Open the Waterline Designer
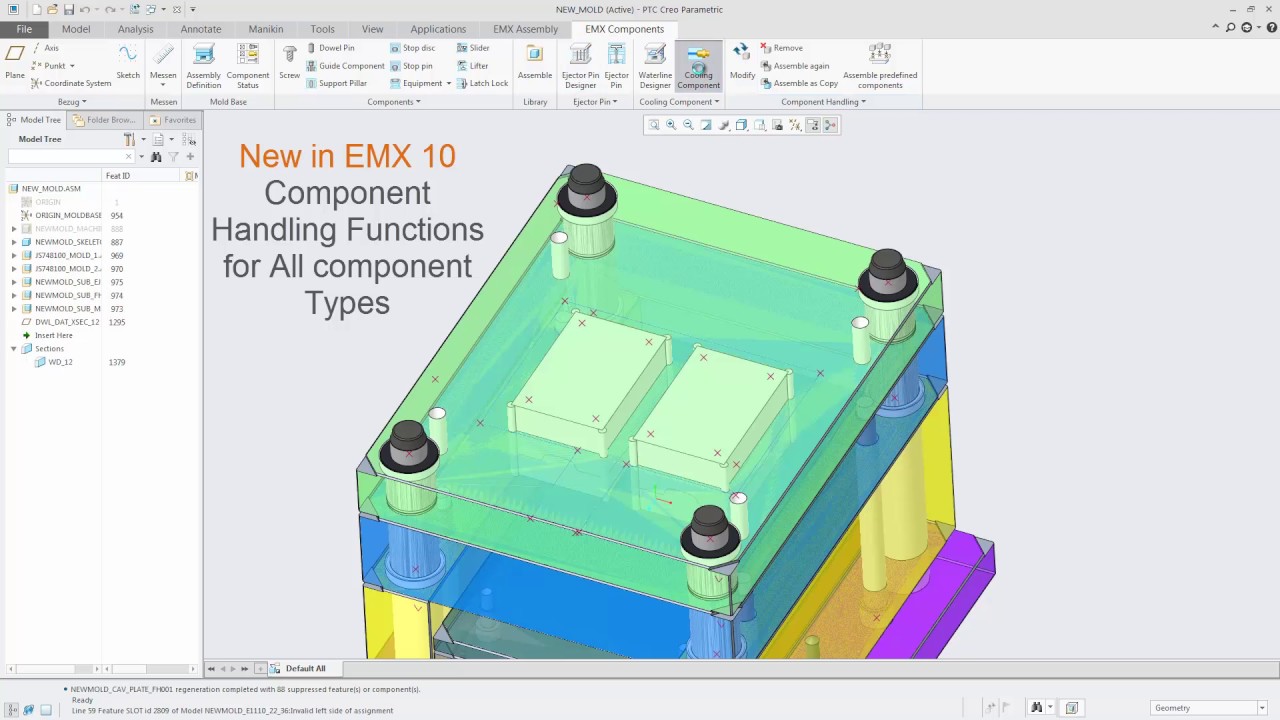This screenshot has width=1280, height=720. point(655,66)
